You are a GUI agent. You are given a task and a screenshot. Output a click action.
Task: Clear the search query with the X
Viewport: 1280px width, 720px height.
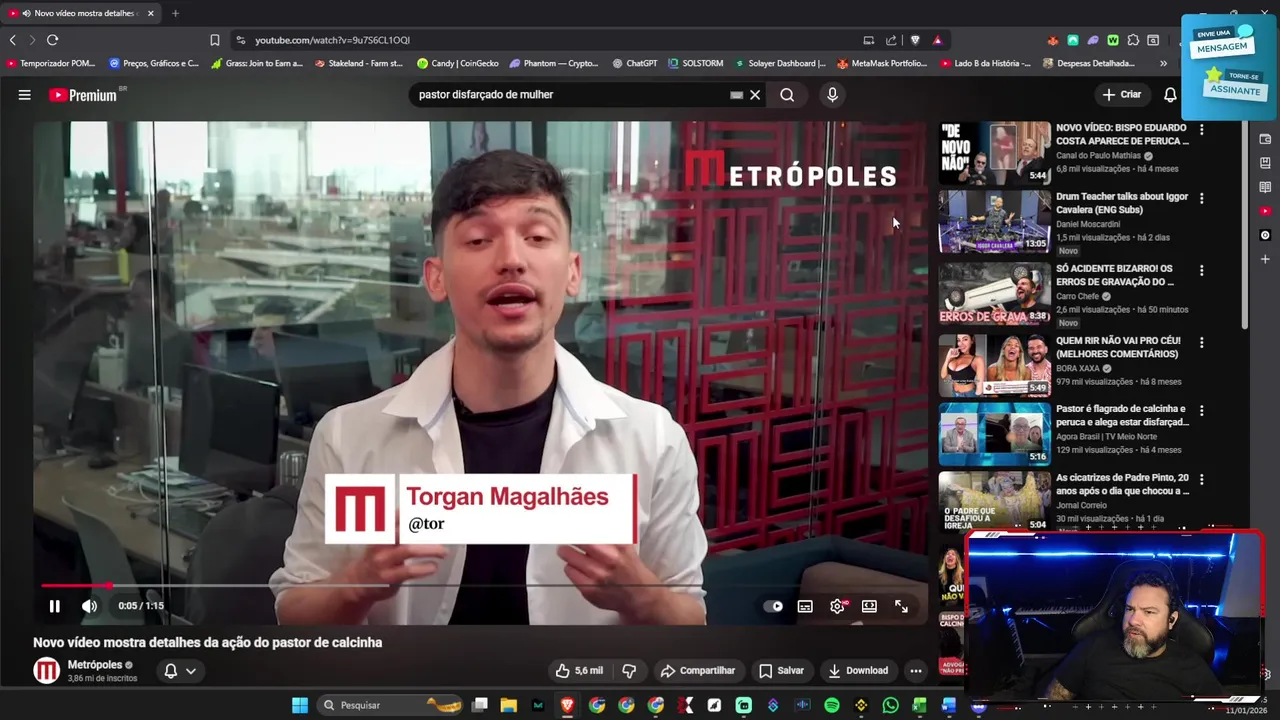coord(755,95)
